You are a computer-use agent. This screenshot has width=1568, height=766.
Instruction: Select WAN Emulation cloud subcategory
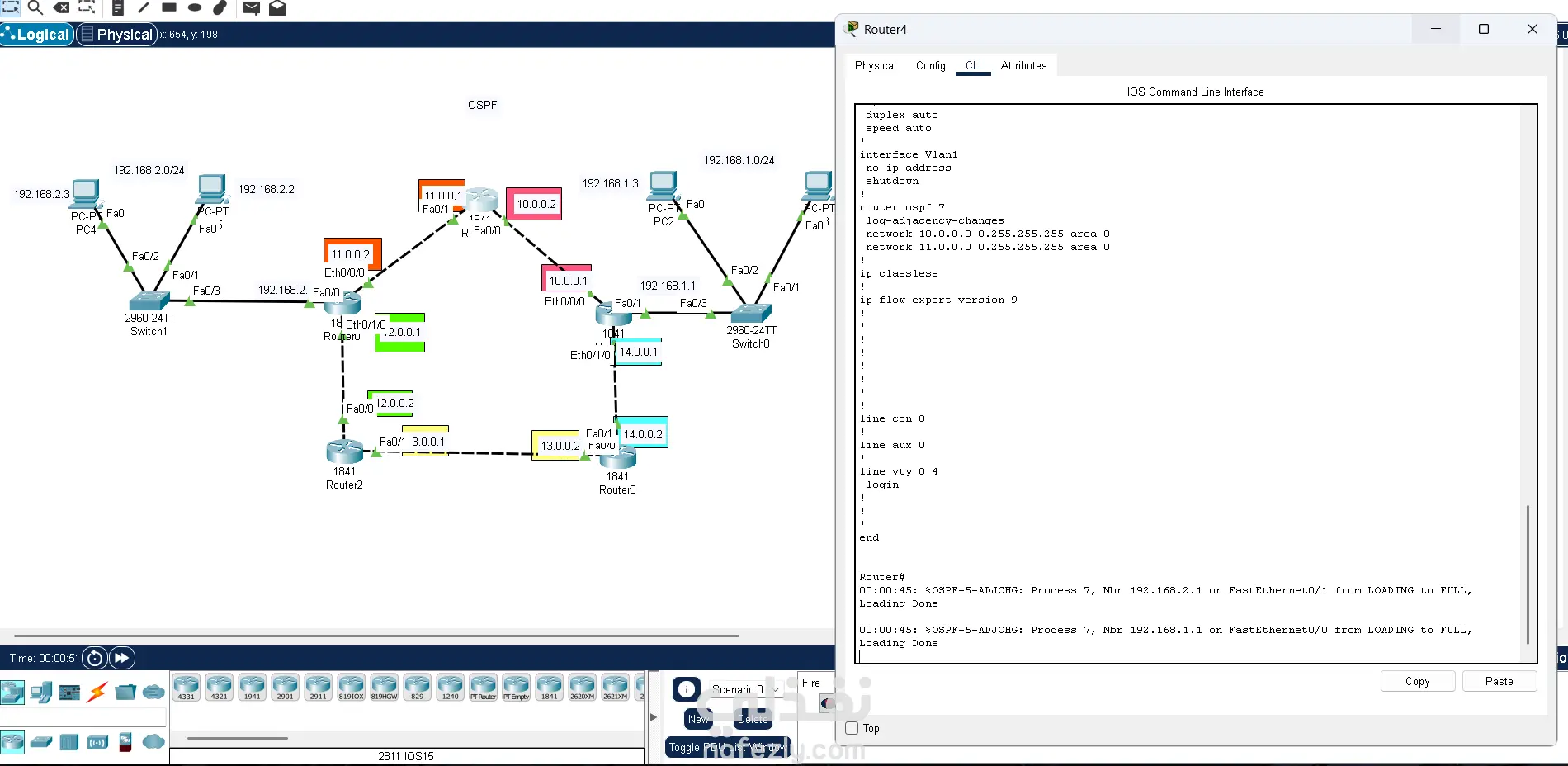153,741
